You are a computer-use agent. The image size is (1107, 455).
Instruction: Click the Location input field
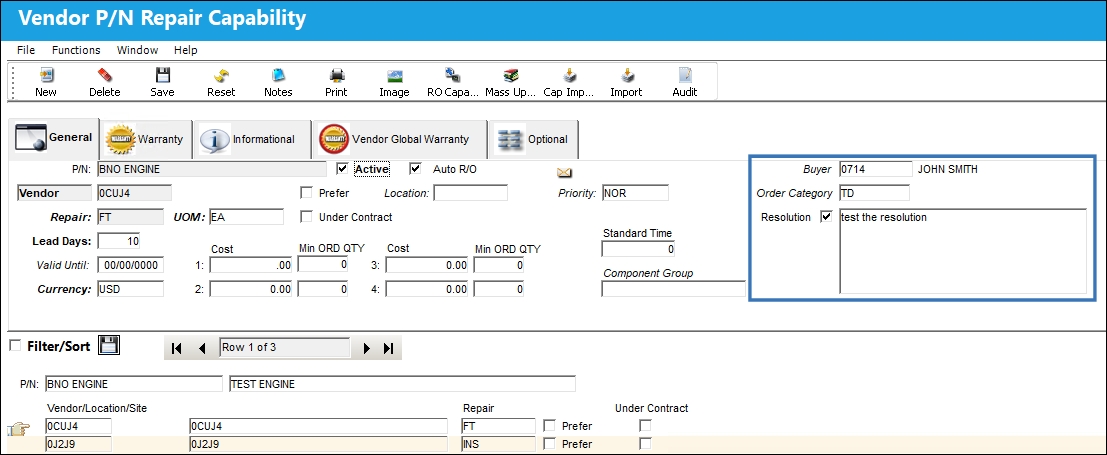click(470, 193)
